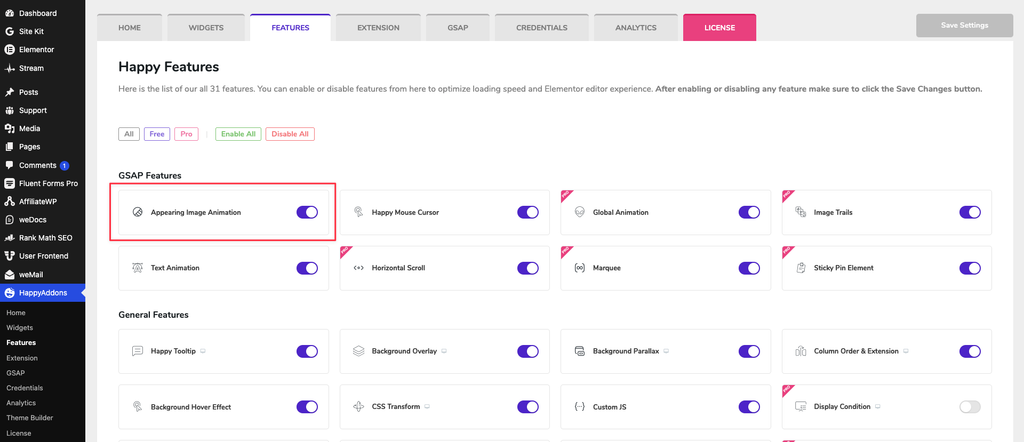Image resolution: width=1024 pixels, height=442 pixels.
Task: Open Theme Builder in HappyAddons submenu
Action: tap(29, 418)
